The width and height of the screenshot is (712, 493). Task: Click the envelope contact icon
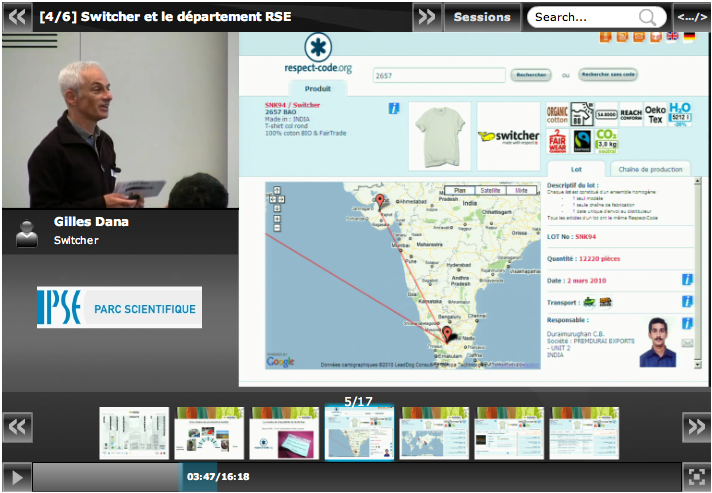coord(687,343)
